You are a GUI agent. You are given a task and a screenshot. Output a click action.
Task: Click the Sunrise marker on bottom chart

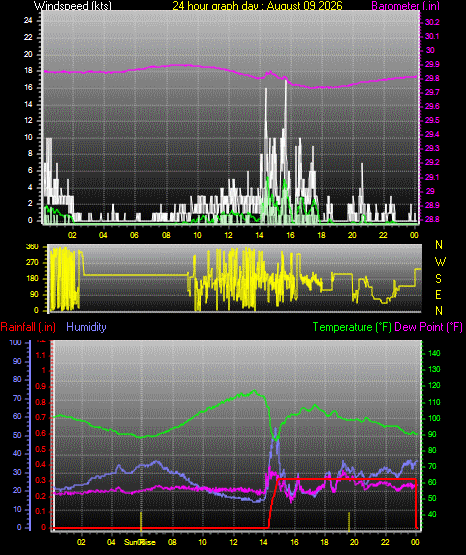point(140,542)
